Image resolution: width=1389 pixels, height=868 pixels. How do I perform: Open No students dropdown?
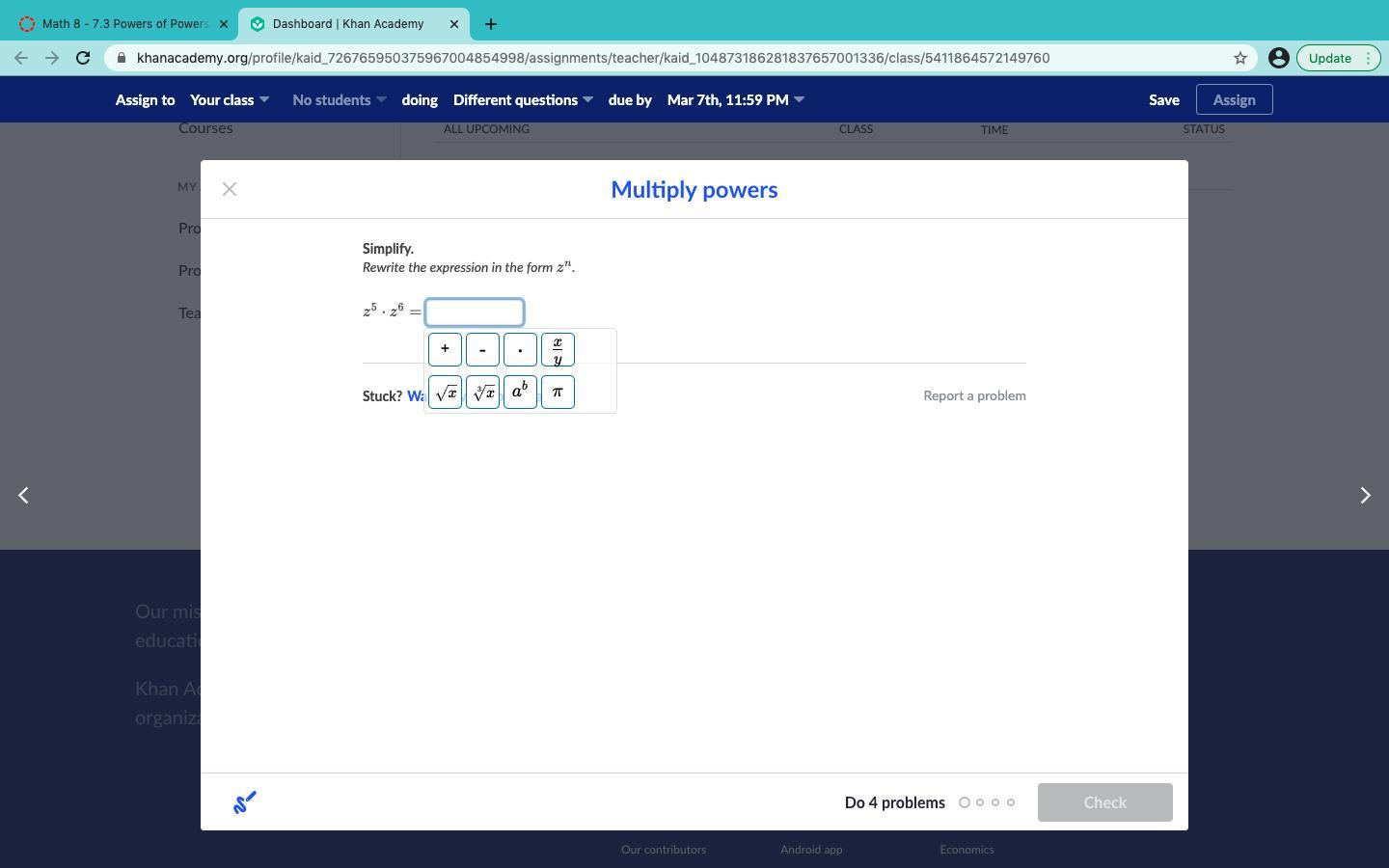340,99
